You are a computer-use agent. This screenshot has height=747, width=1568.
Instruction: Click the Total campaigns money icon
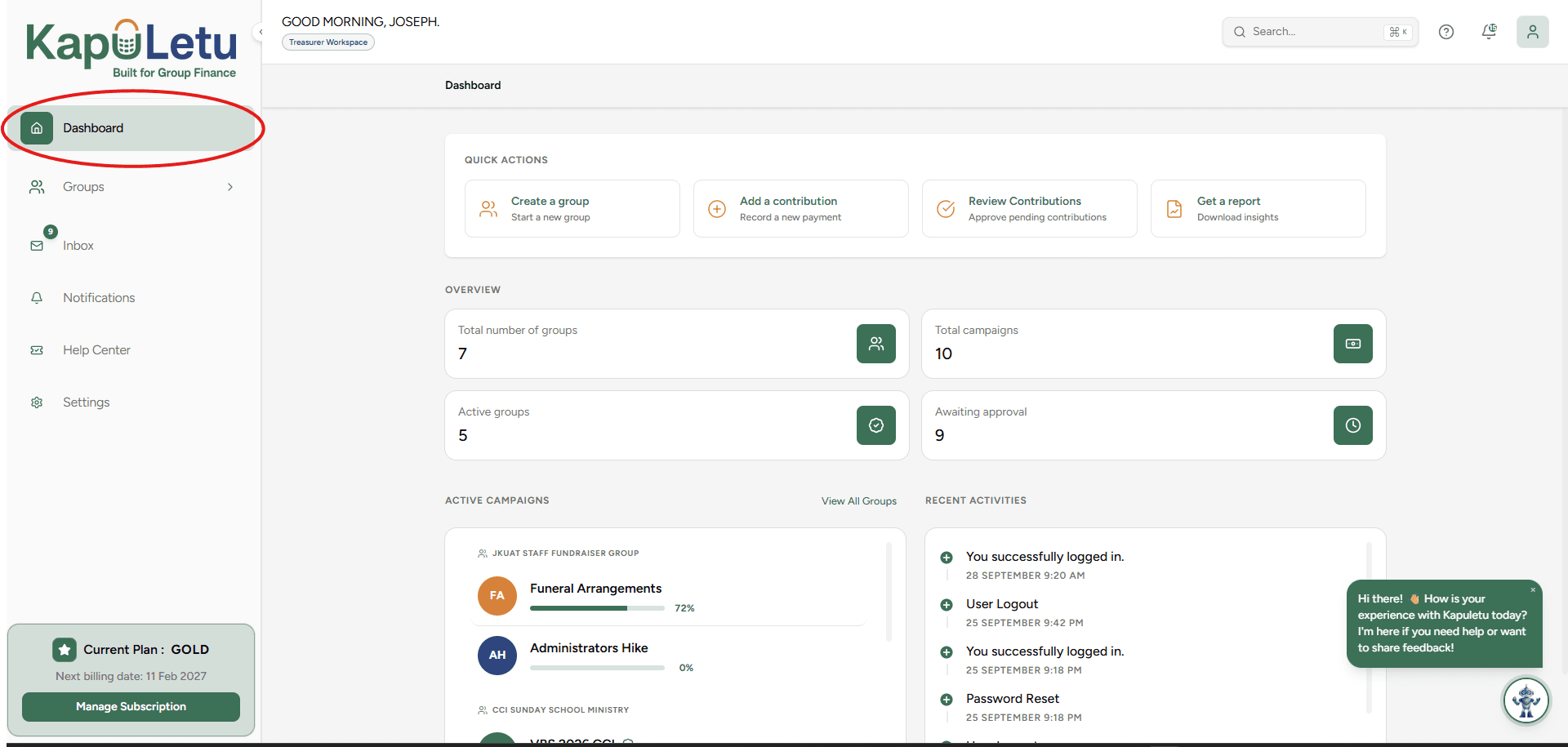tap(1353, 344)
